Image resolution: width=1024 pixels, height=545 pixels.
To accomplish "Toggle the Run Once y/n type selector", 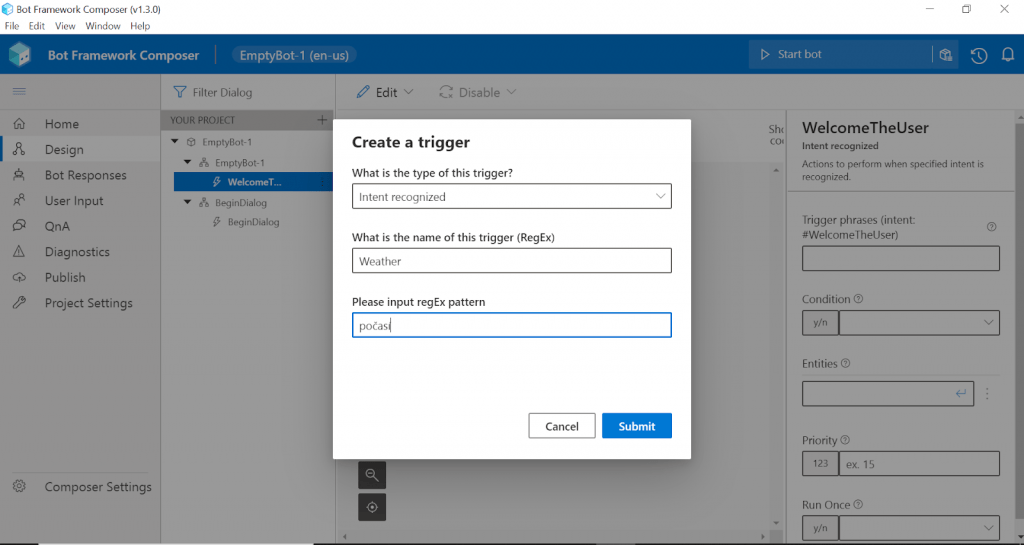I will click(820, 528).
